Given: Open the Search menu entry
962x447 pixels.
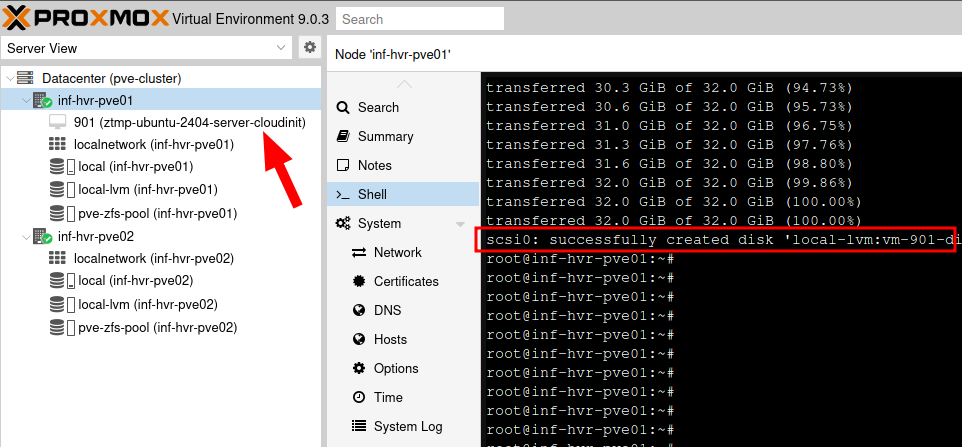Looking at the screenshot, I should pos(403,107).
